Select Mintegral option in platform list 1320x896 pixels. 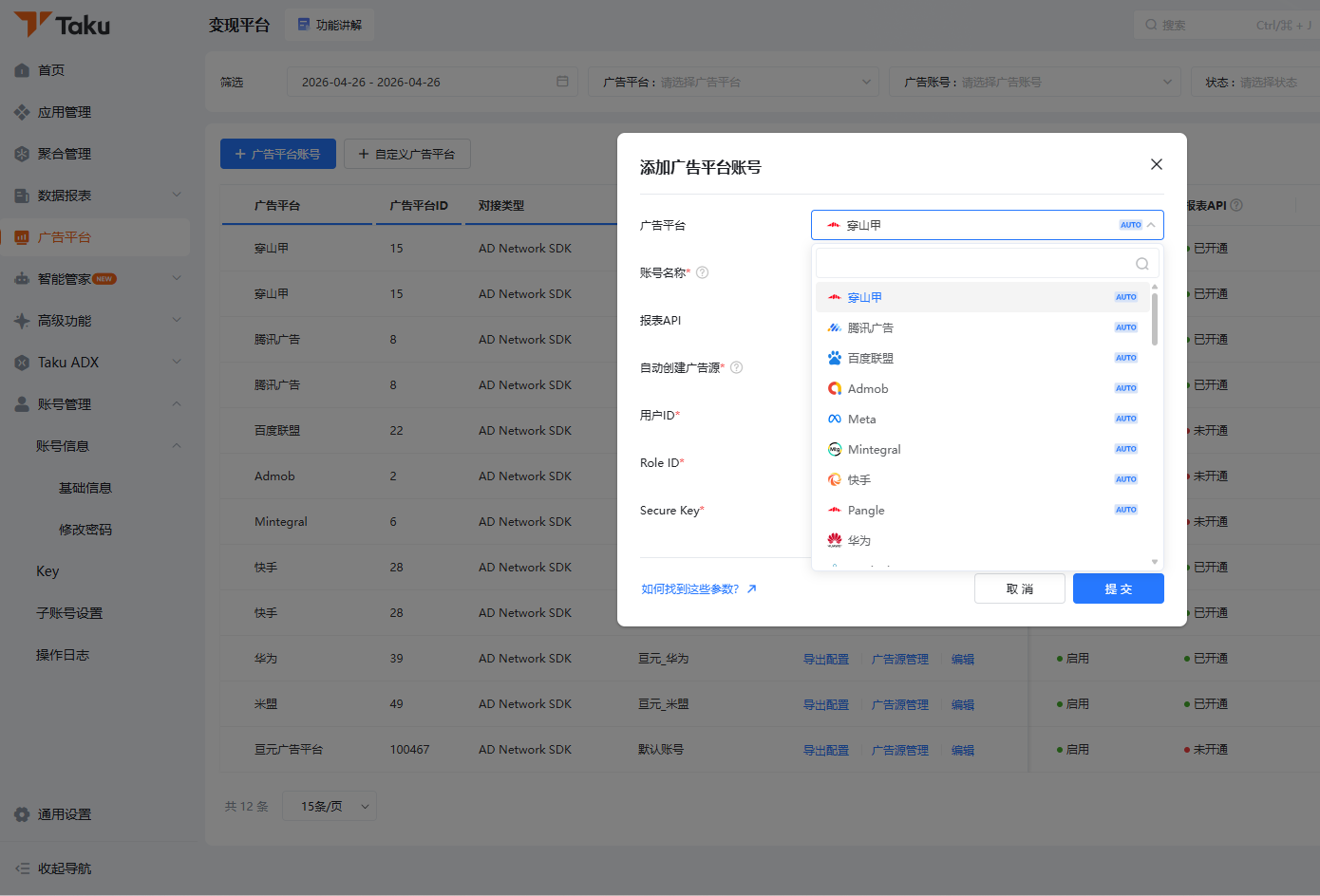pyautogui.click(x=982, y=449)
